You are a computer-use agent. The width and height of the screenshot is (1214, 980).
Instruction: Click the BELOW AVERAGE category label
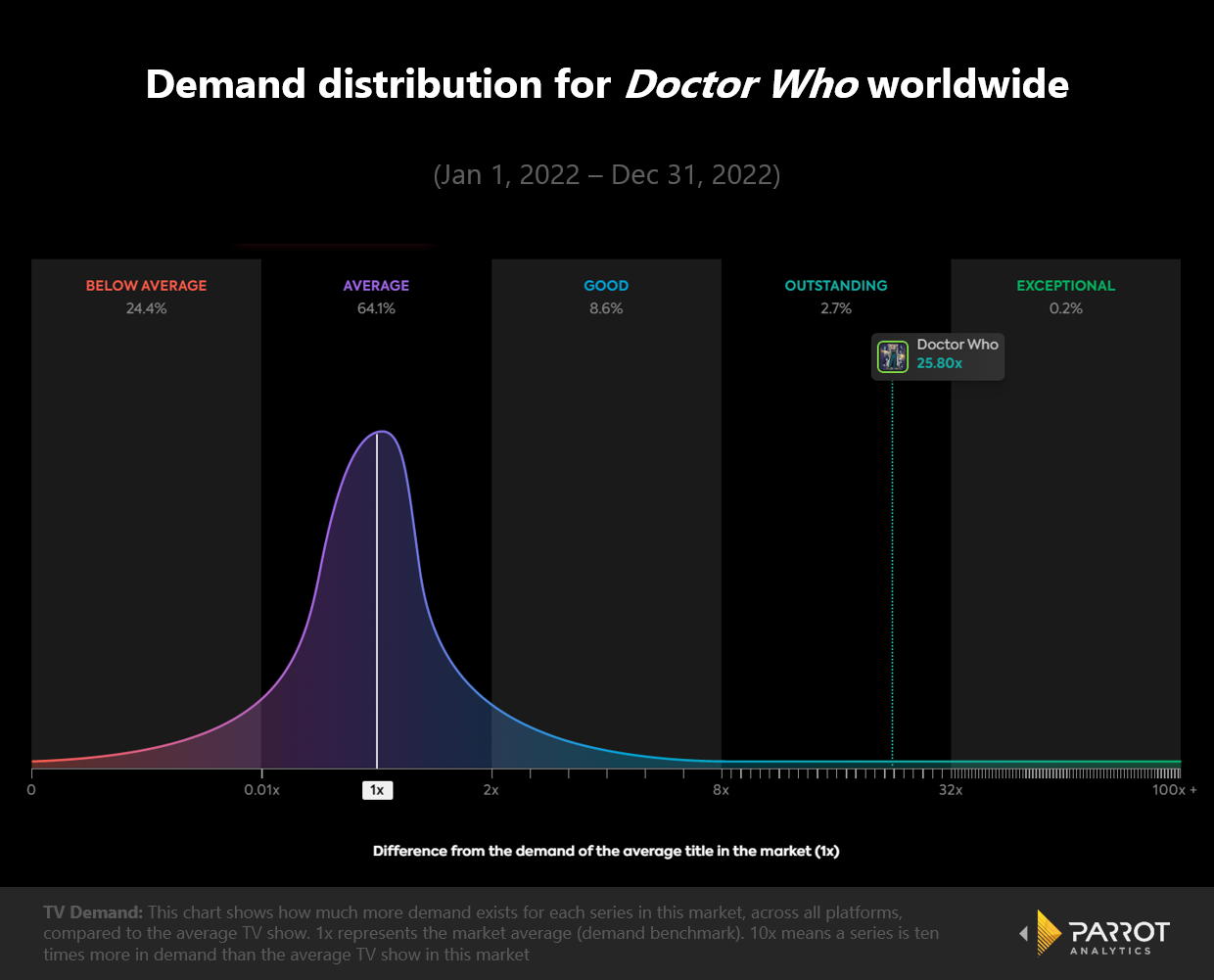tap(146, 286)
